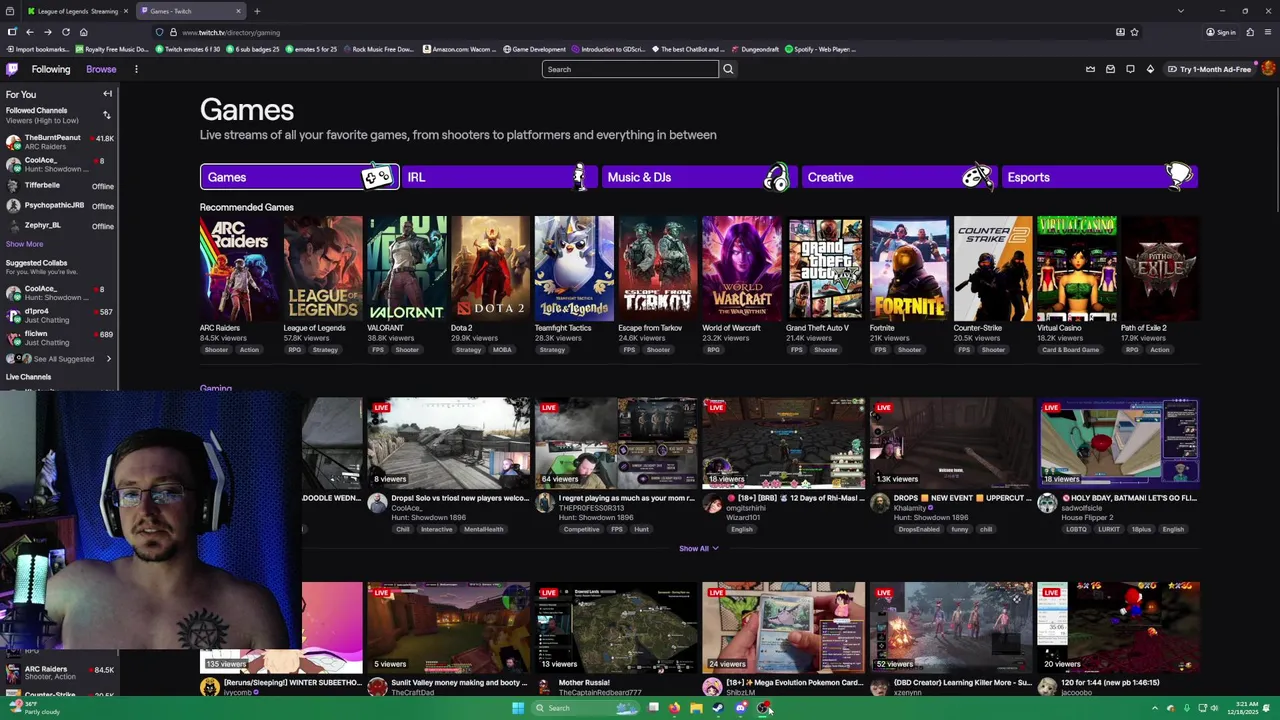Open Fortnite game cover
This screenshot has height=720, width=1280.
909,269
